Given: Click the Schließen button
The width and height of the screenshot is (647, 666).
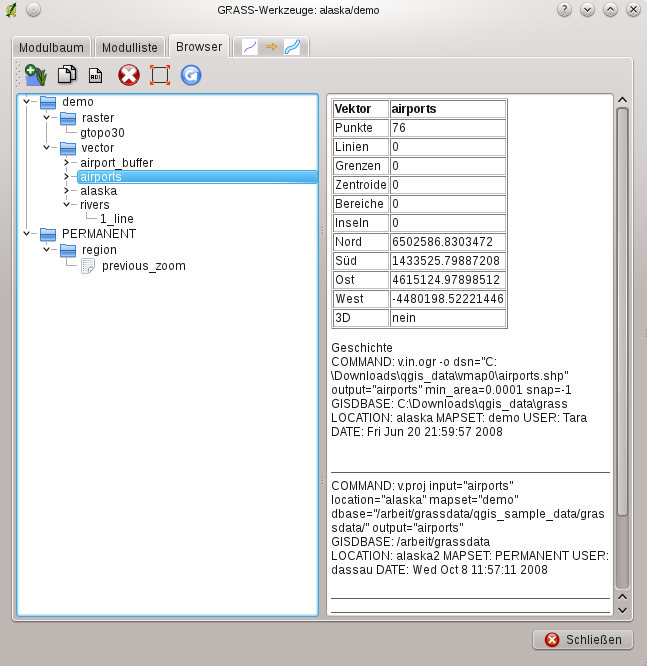Looking at the screenshot, I should coord(583,639).
